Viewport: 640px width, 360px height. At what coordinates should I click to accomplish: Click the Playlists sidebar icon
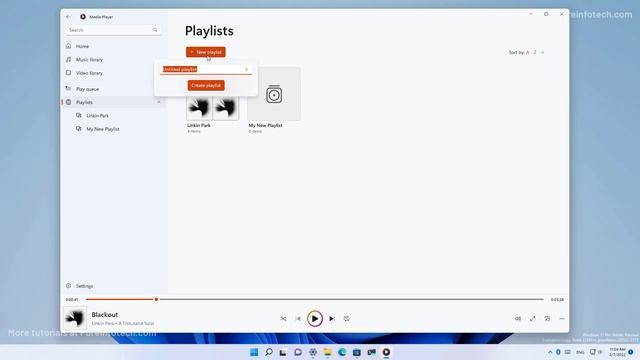69,102
